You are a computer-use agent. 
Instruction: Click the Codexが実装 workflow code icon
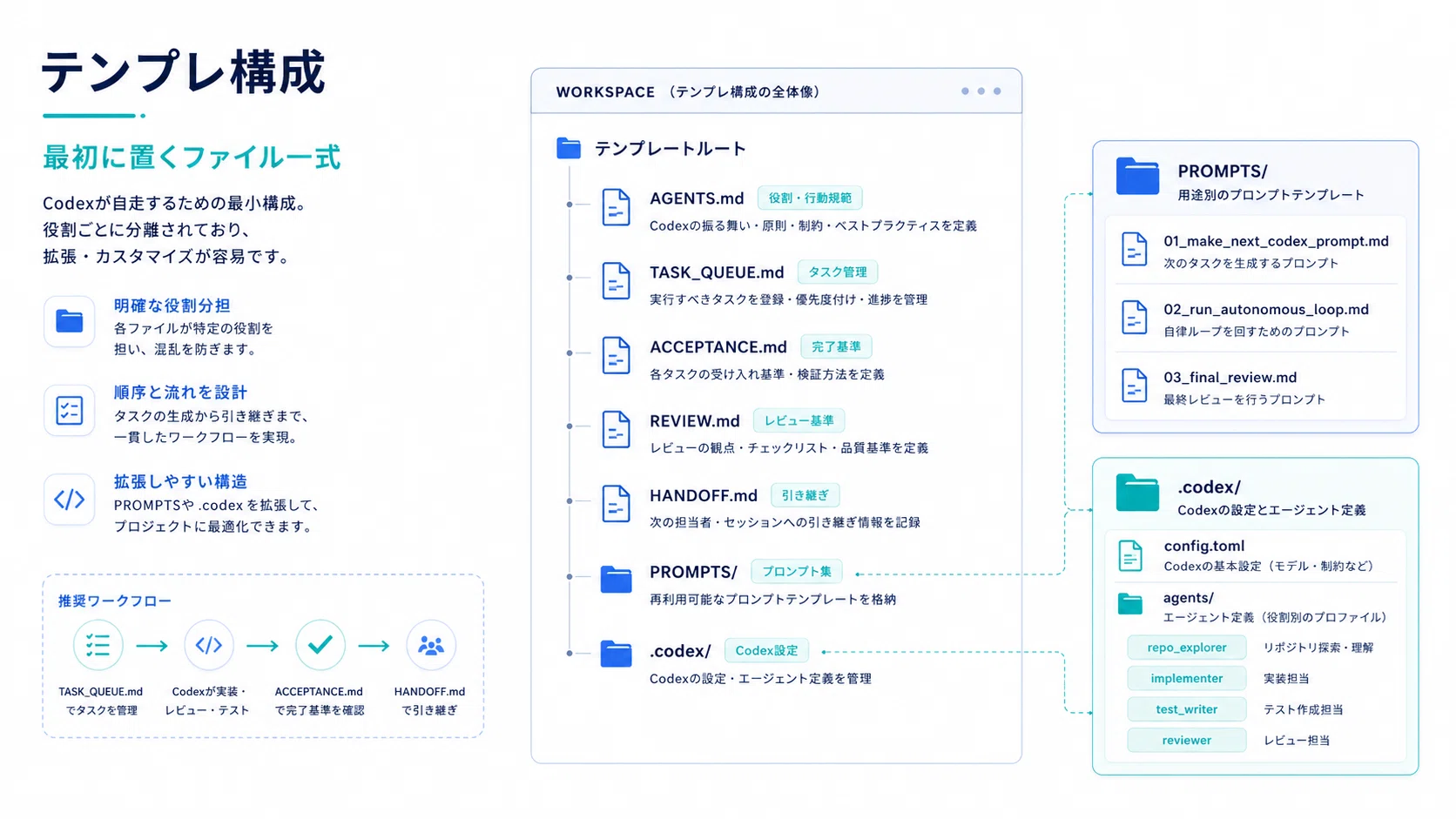click(209, 645)
